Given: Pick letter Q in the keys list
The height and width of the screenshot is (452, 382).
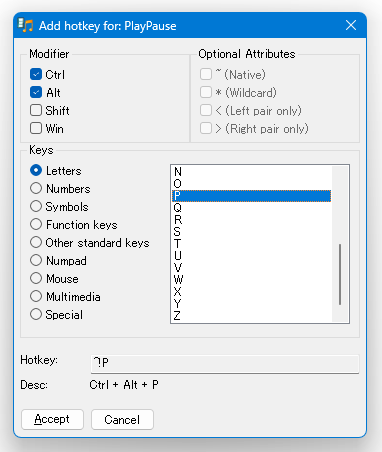Looking at the screenshot, I should coord(251,208).
